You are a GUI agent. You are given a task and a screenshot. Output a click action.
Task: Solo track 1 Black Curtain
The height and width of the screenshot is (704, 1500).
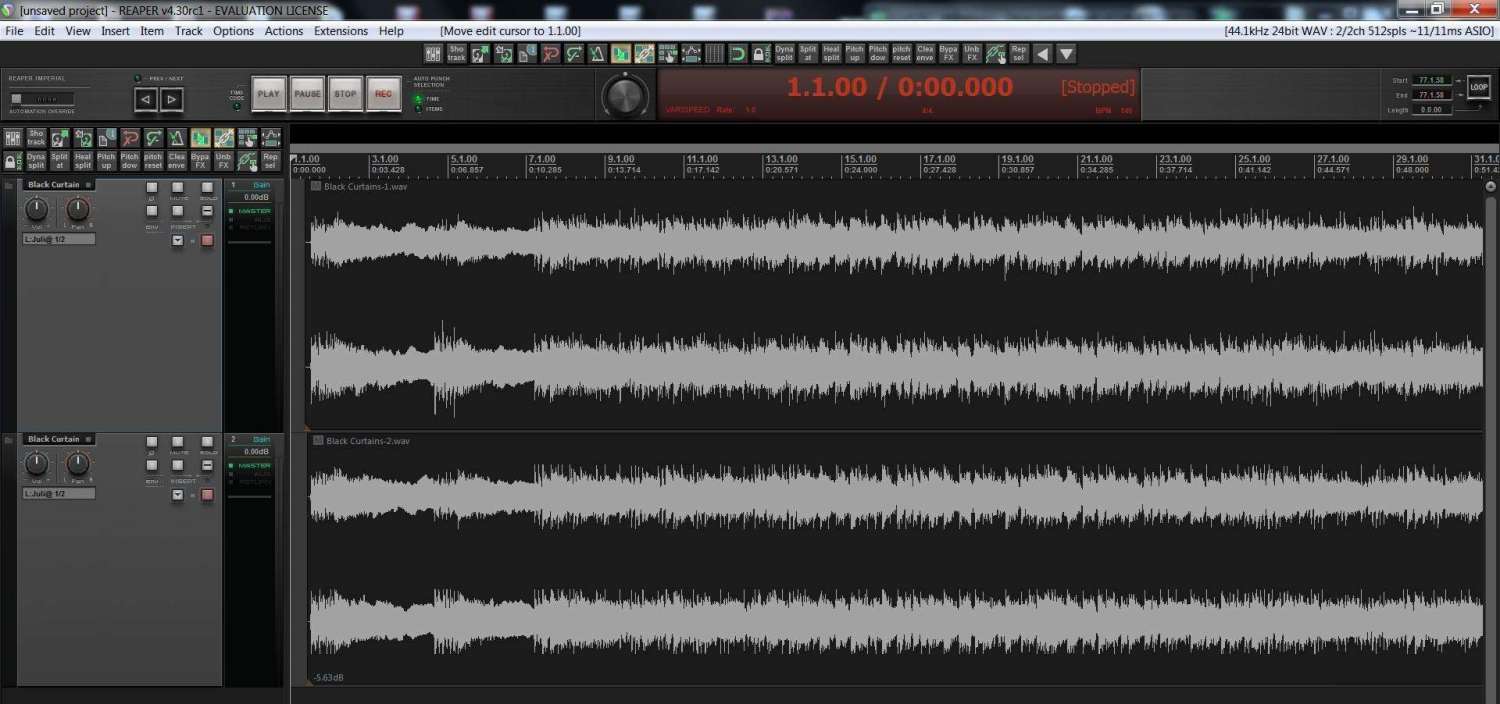(207, 187)
